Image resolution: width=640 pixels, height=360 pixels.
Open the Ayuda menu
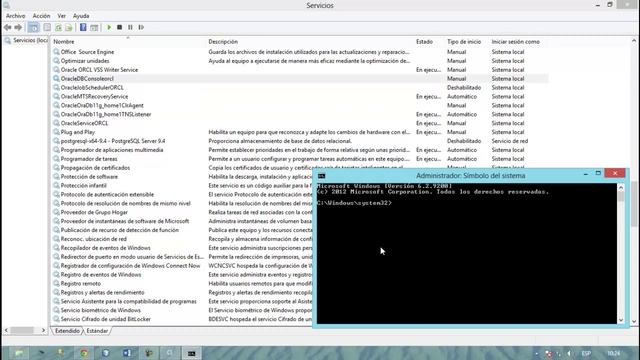click(x=81, y=16)
